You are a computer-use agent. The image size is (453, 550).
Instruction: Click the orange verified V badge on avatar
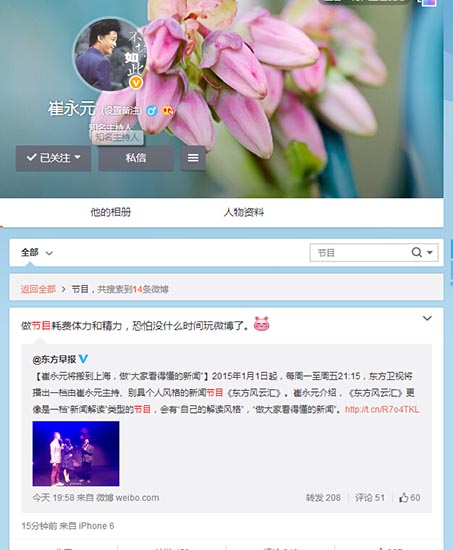[136, 83]
